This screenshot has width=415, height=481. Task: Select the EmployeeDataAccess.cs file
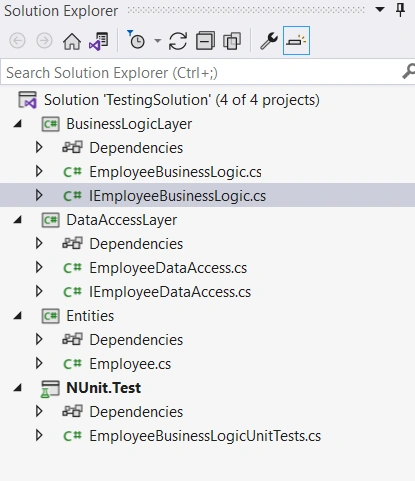pyautogui.click(x=168, y=268)
